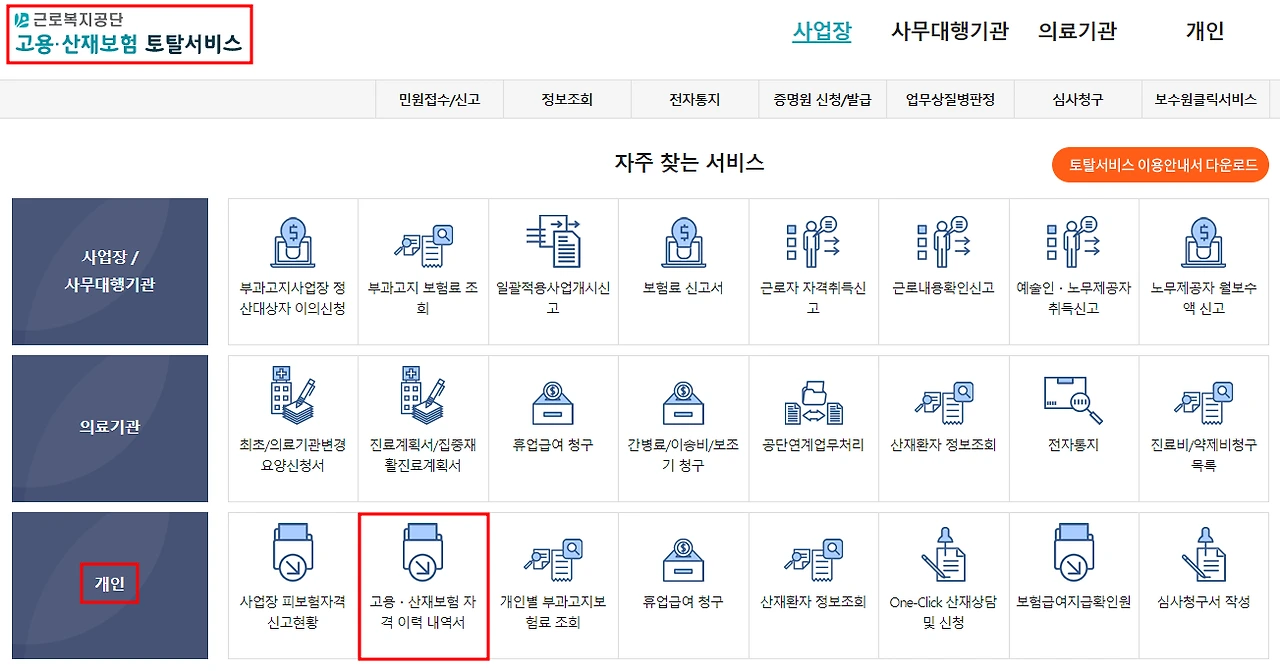Open One-Click 산재상담 및 신청
1280x671 pixels.
point(944,585)
